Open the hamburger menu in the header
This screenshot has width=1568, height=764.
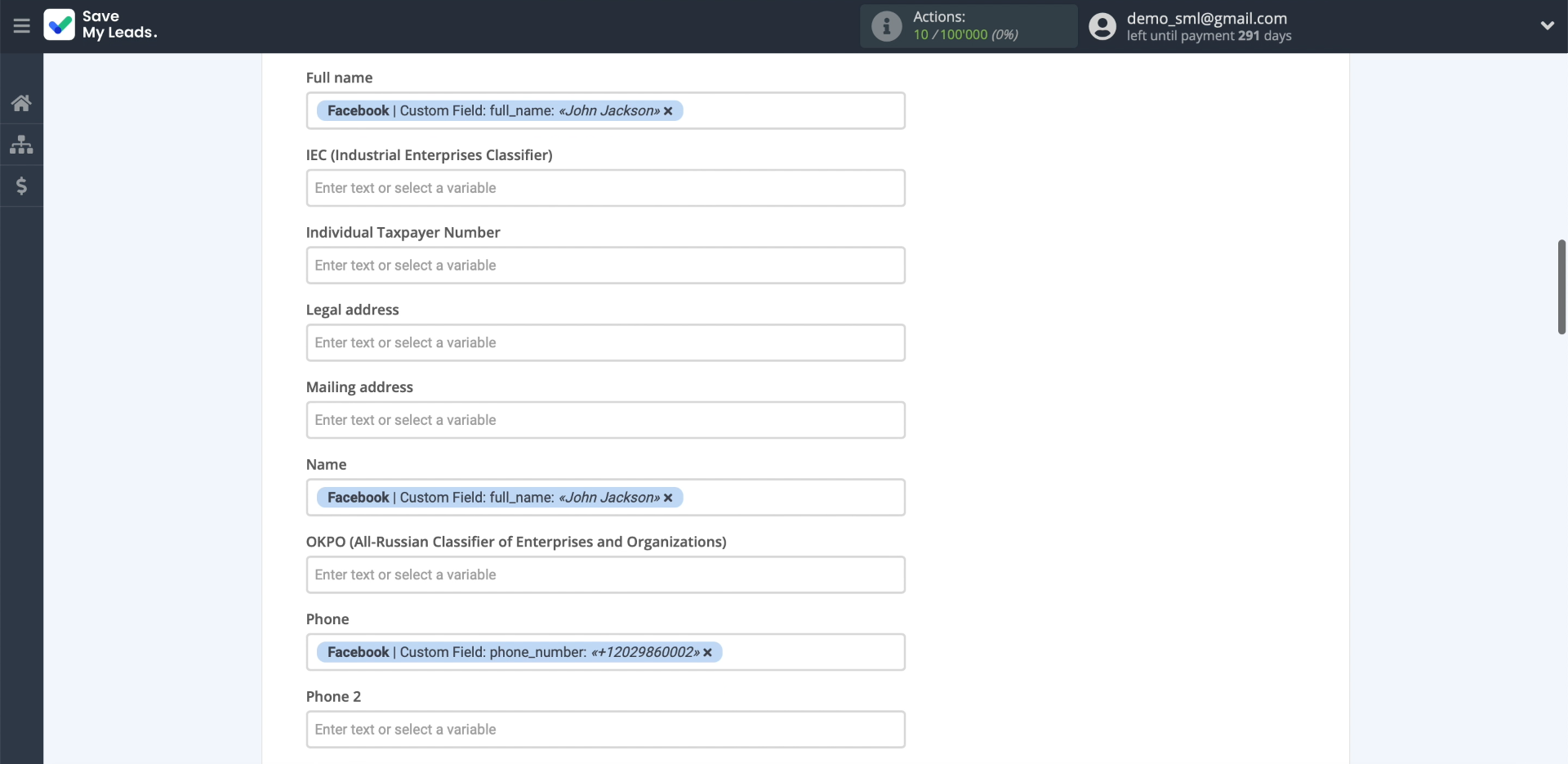click(21, 26)
